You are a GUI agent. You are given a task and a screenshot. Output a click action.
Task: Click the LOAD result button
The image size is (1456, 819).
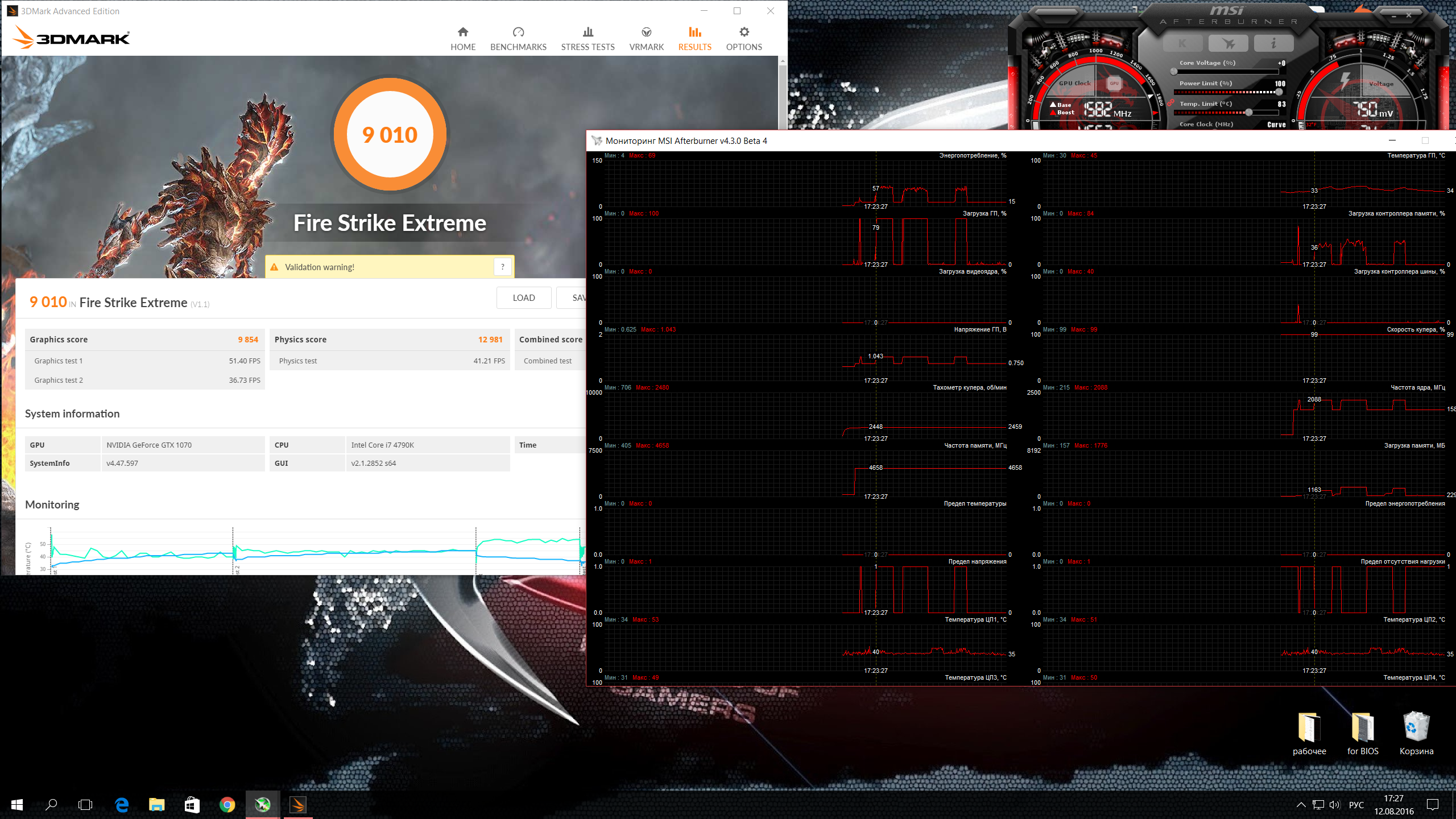click(x=523, y=297)
